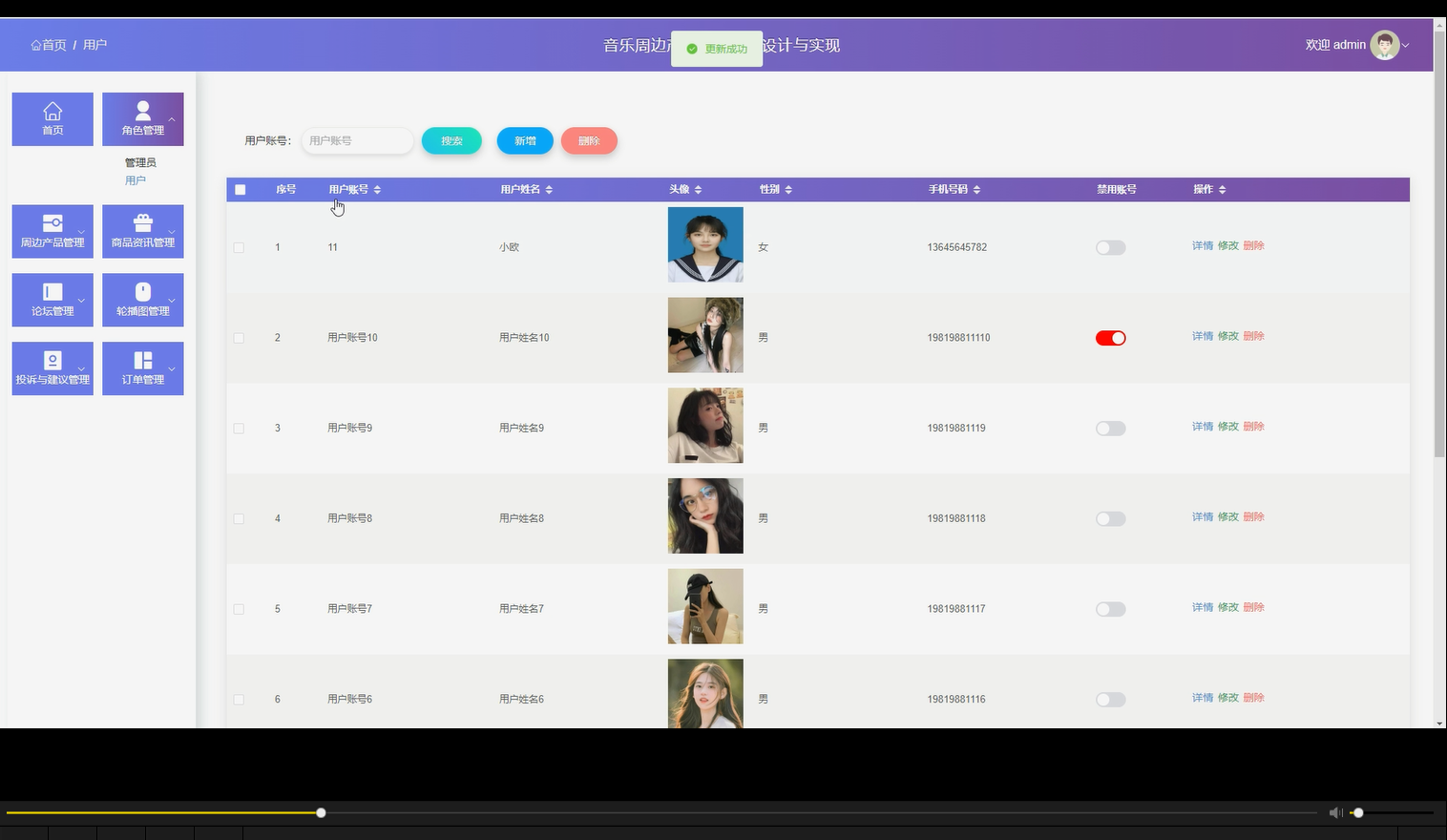Click the 周边产品管理 sidebar icon
Screen dimensions: 1447x840
(52, 231)
